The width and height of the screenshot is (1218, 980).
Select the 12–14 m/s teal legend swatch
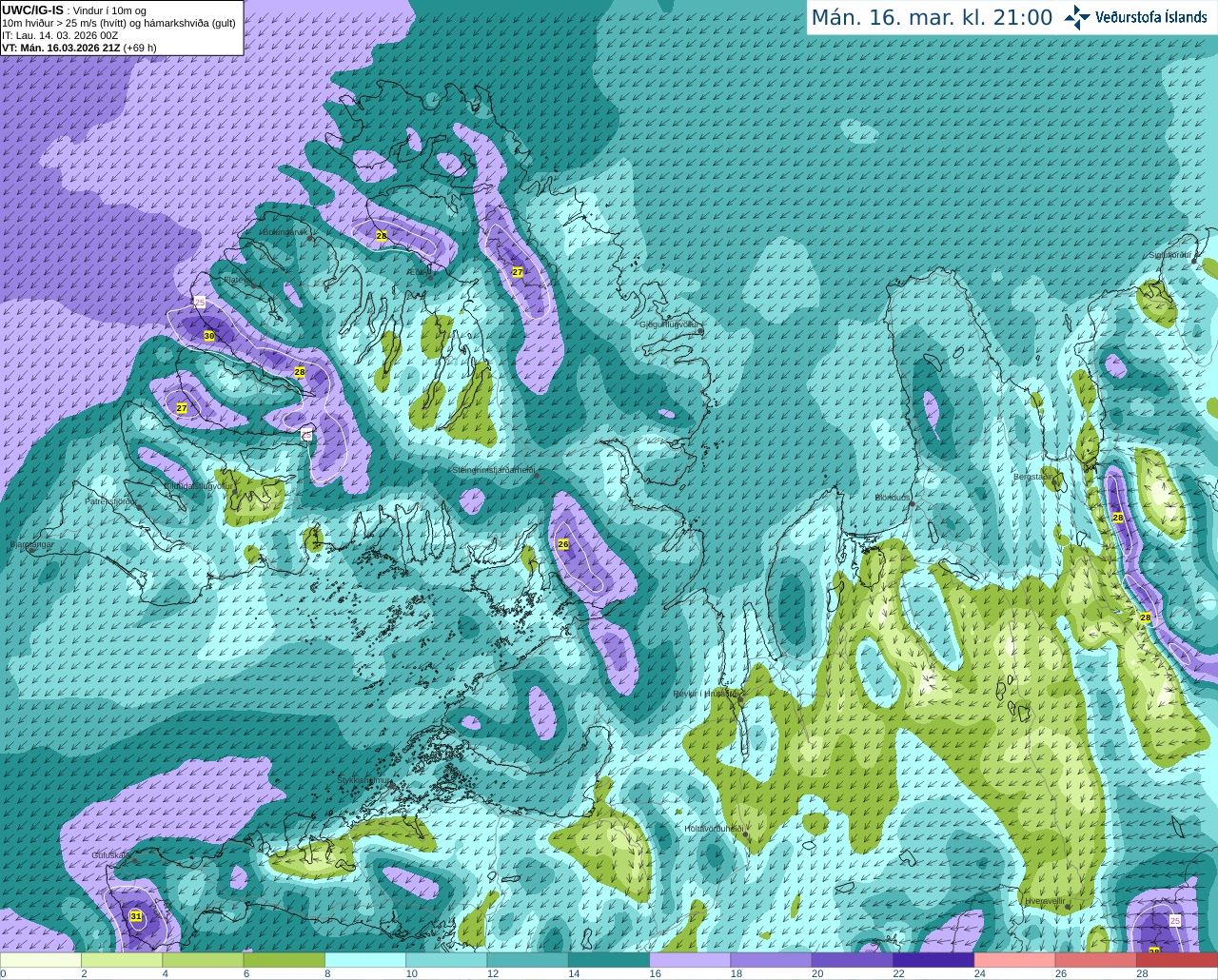[527, 960]
